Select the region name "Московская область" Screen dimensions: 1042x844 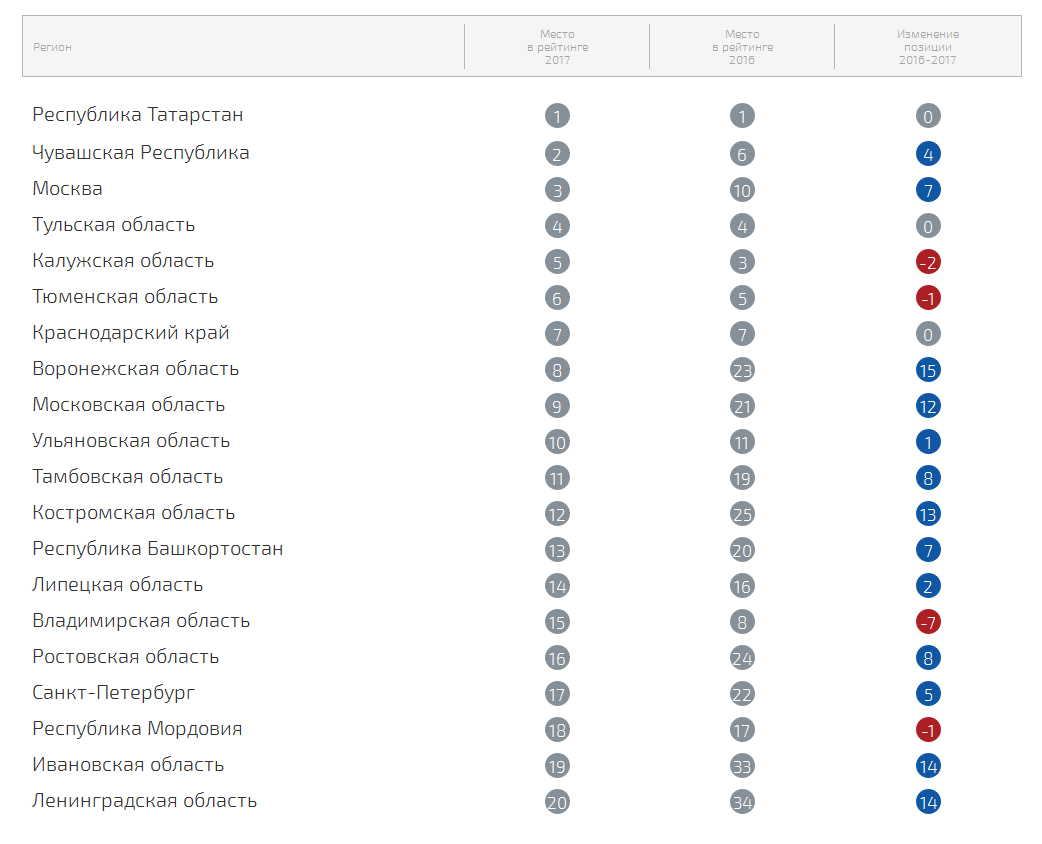click(129, 404)
